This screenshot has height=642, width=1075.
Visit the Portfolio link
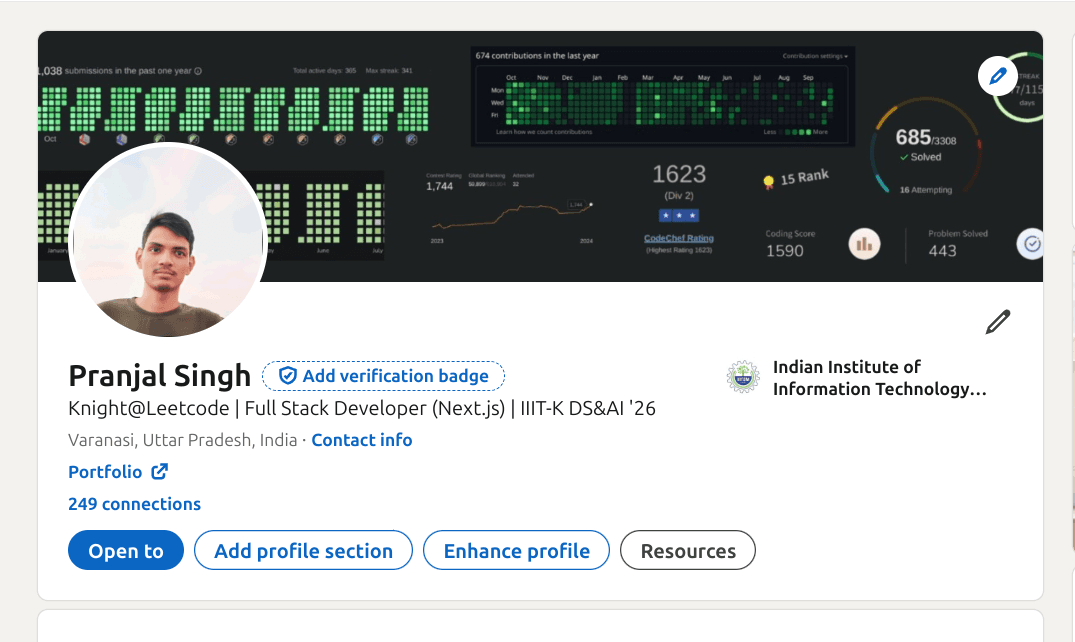click(x=118, y=472)
